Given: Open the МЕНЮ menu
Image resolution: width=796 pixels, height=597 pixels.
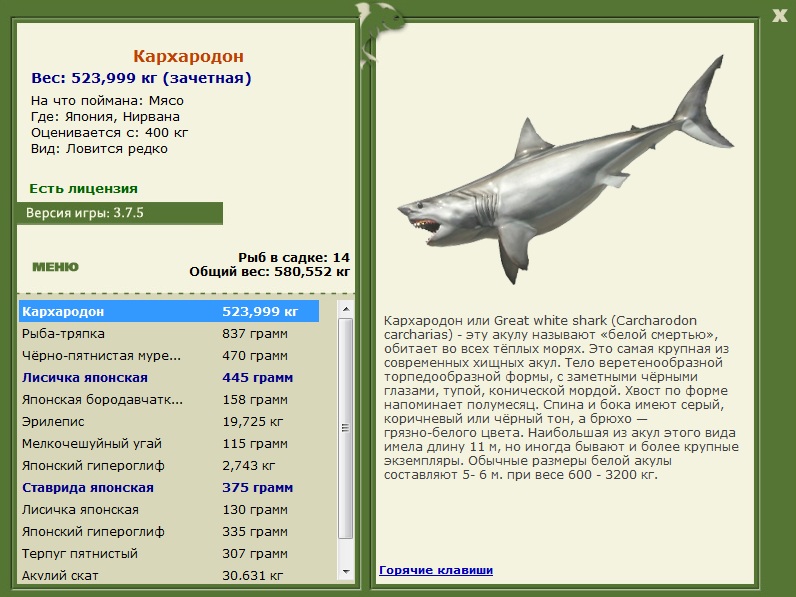Looking at the screenshot, I should pyautogui.click(x=55, y=267).
